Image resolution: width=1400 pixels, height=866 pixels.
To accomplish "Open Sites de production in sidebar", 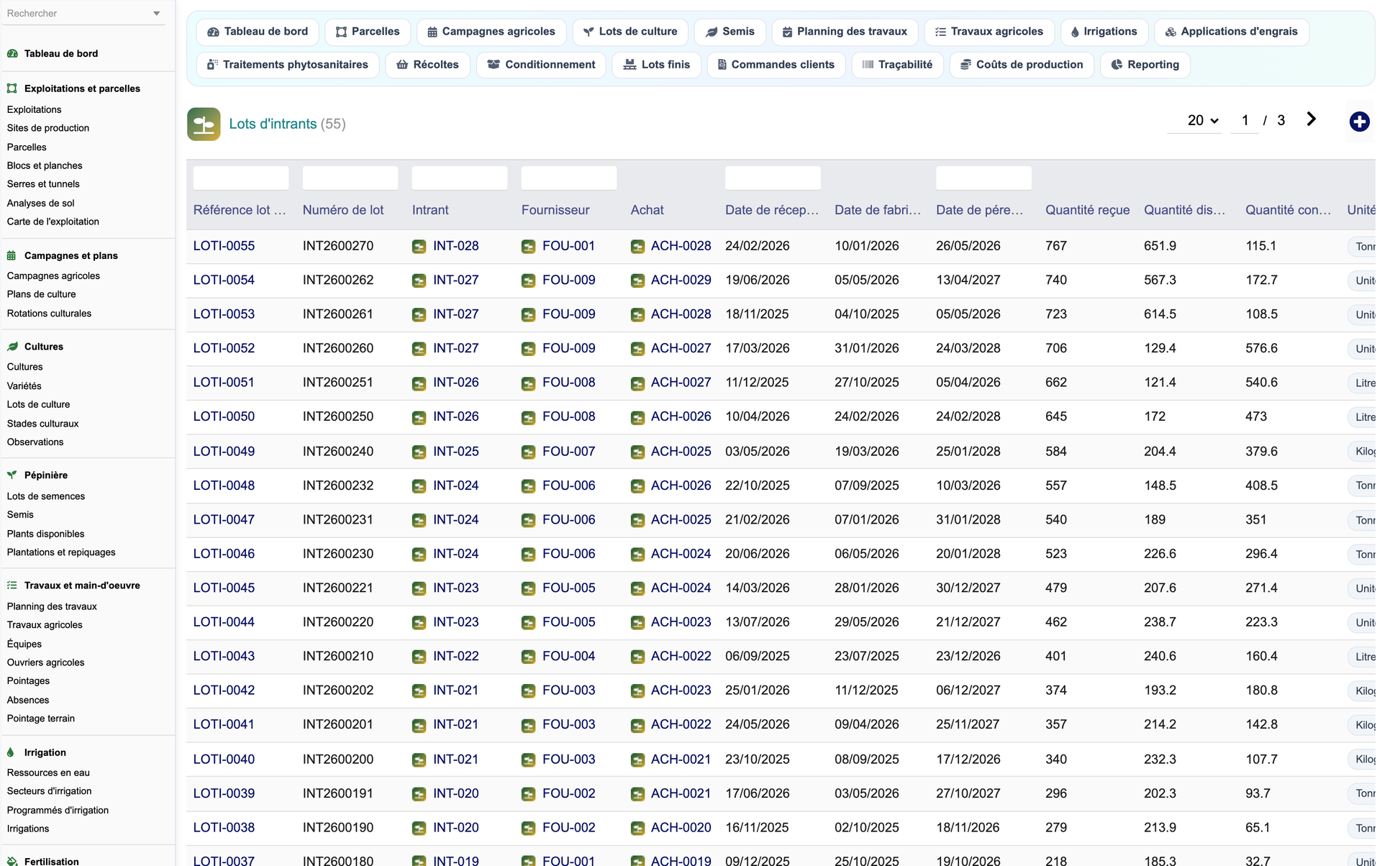I will tap(48, 128).
